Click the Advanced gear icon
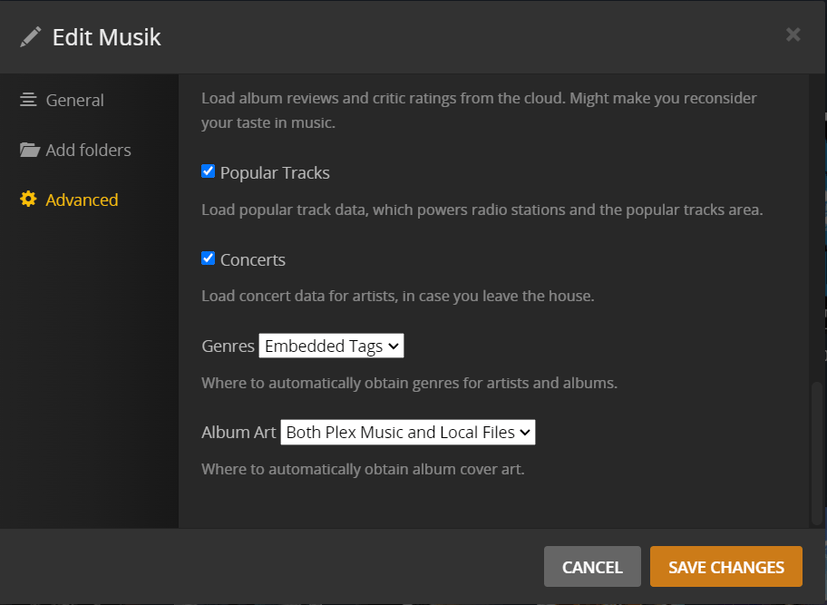This screenshot has height=605, width=827. tap(28, 199)
